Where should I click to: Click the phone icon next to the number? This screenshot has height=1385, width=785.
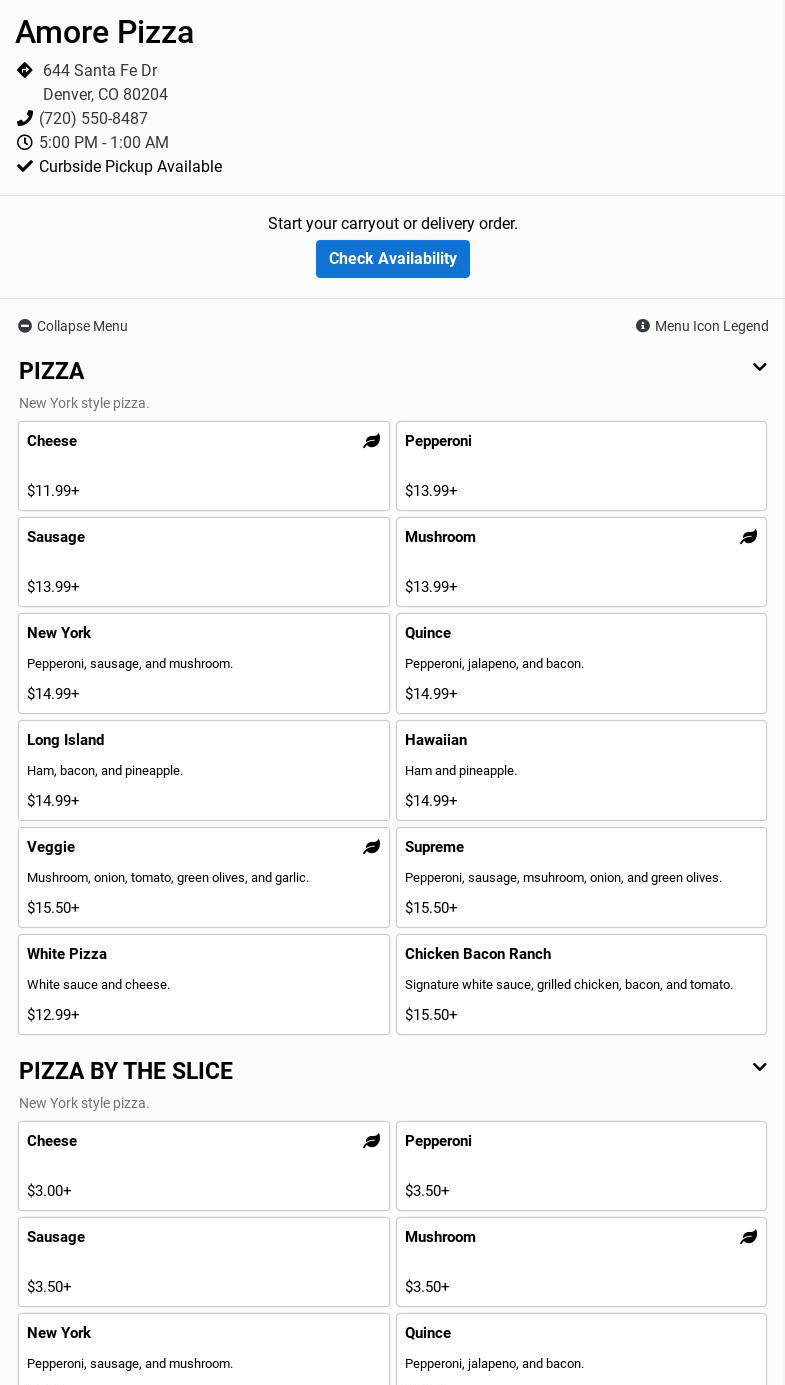(x=25, y=118)
